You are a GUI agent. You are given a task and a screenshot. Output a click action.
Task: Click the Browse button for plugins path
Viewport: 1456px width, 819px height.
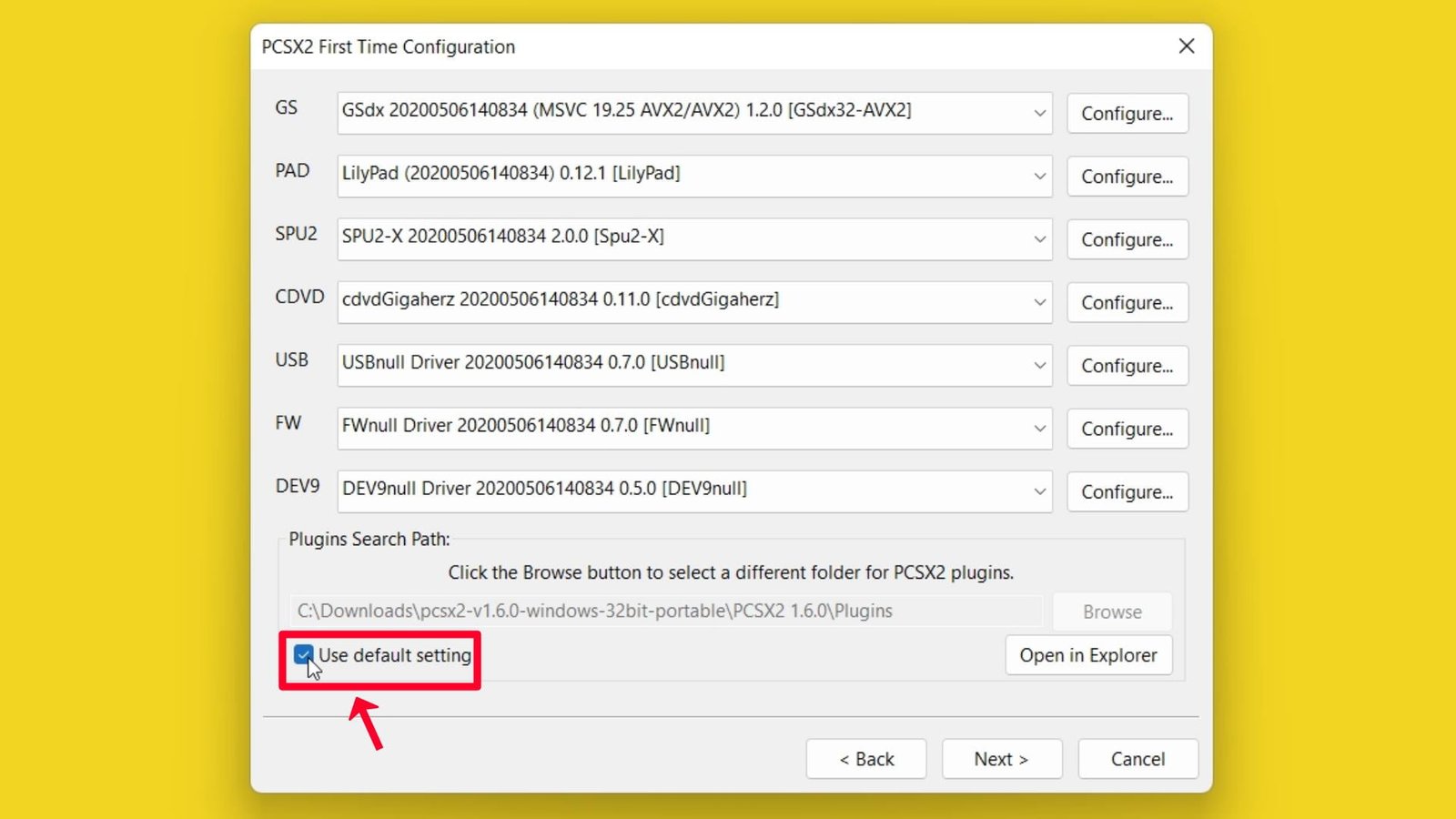1112,612
